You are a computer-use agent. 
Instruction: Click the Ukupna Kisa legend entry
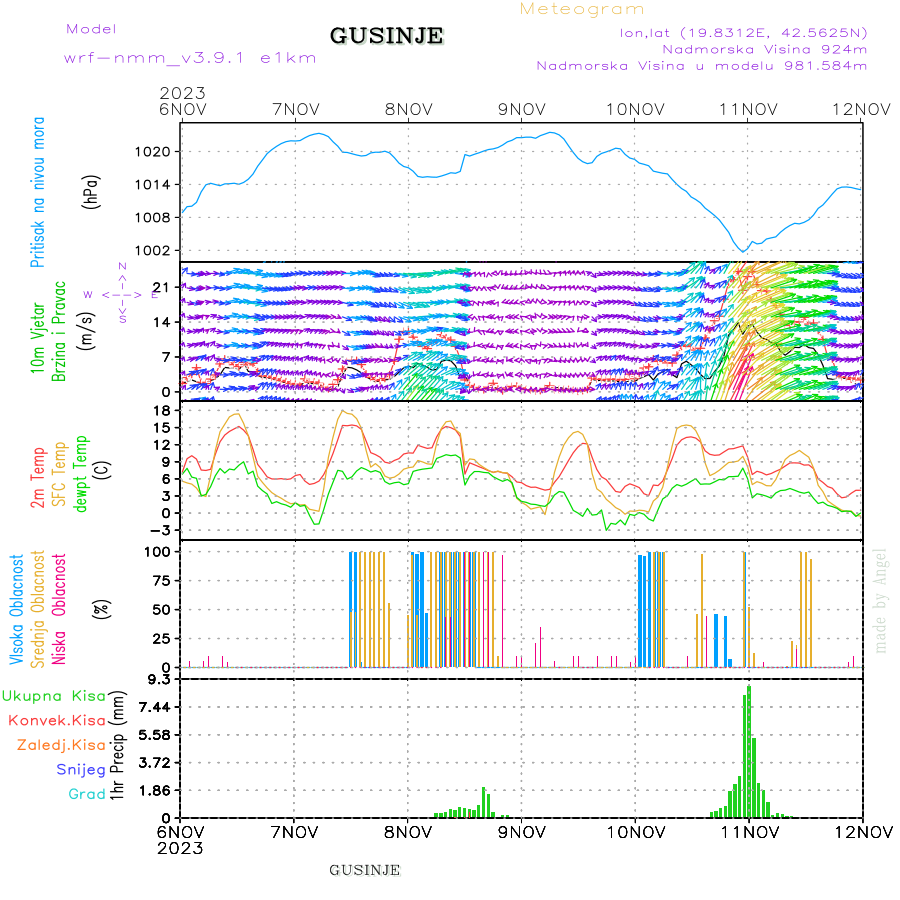tap(53, 696)
